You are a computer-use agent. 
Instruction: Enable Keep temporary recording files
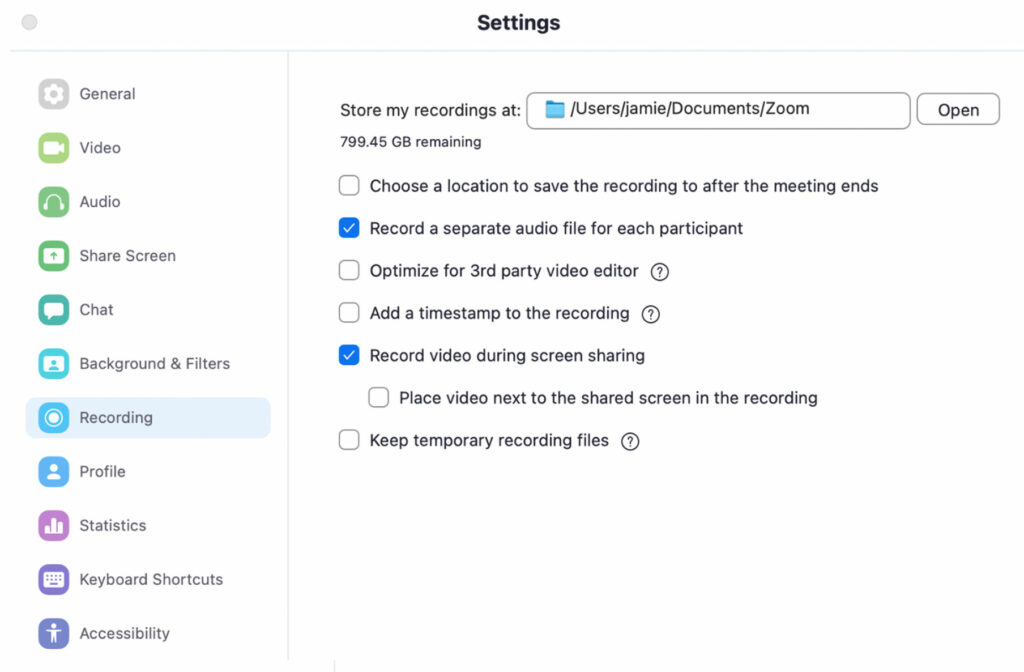tap(349, 440)
